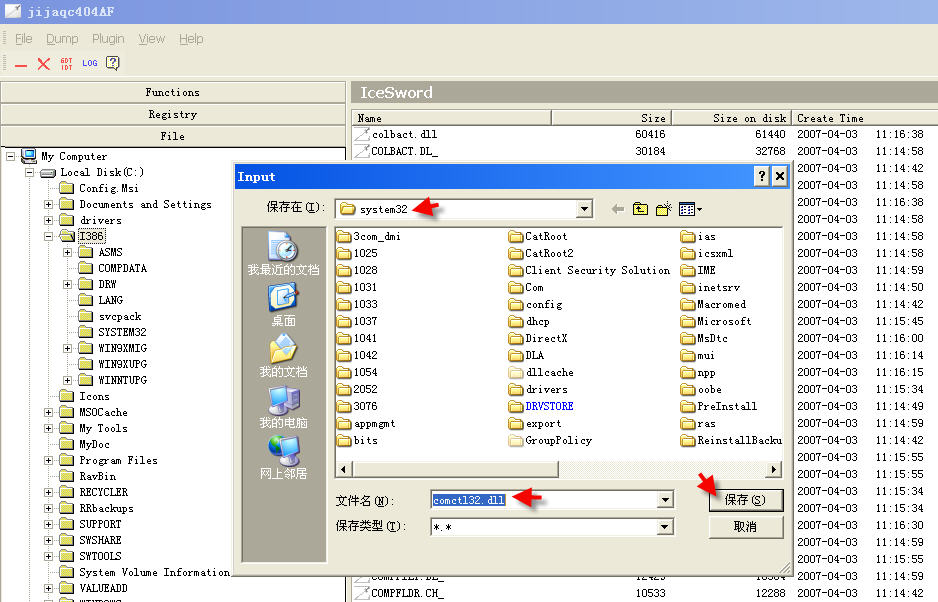This screenshot has height=602, width=938.
Task: Select the GroupPolicy folder
Action: 550,440
